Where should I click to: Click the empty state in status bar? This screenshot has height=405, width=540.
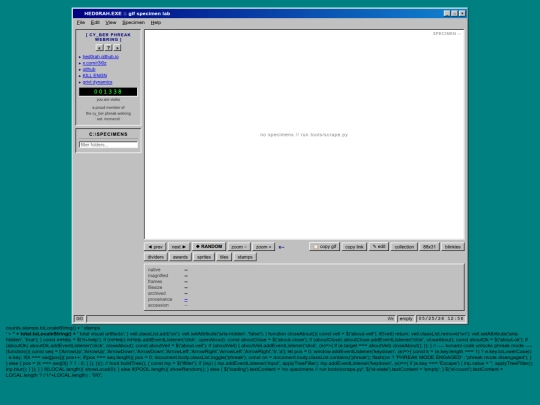click(406, 319)
